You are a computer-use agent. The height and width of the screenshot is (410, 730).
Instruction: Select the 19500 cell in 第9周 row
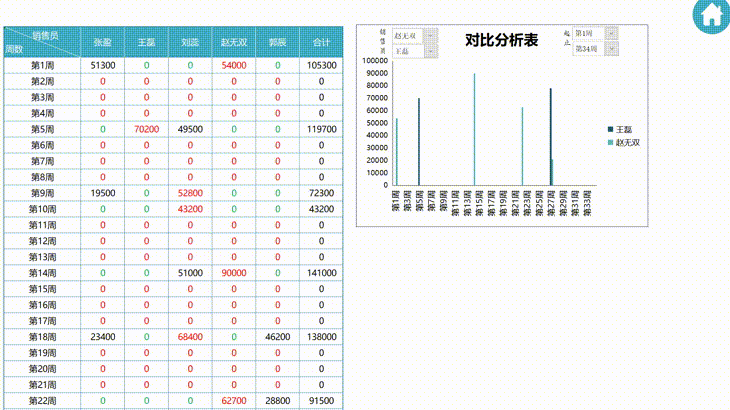click(x=102, y=193)
